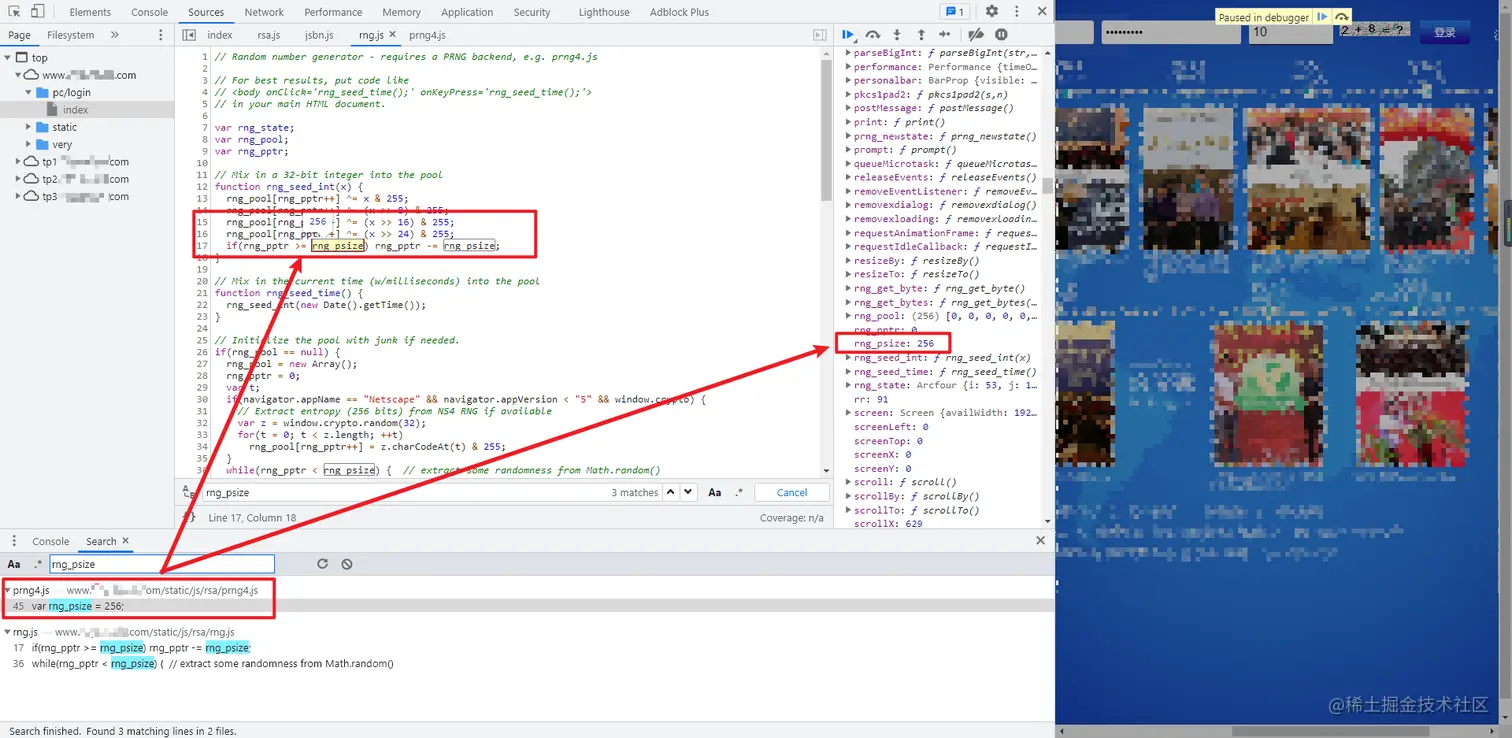Step over the next function call
Image resolution: width=1512 pixels, height=738 pixels.
(873, 35)
